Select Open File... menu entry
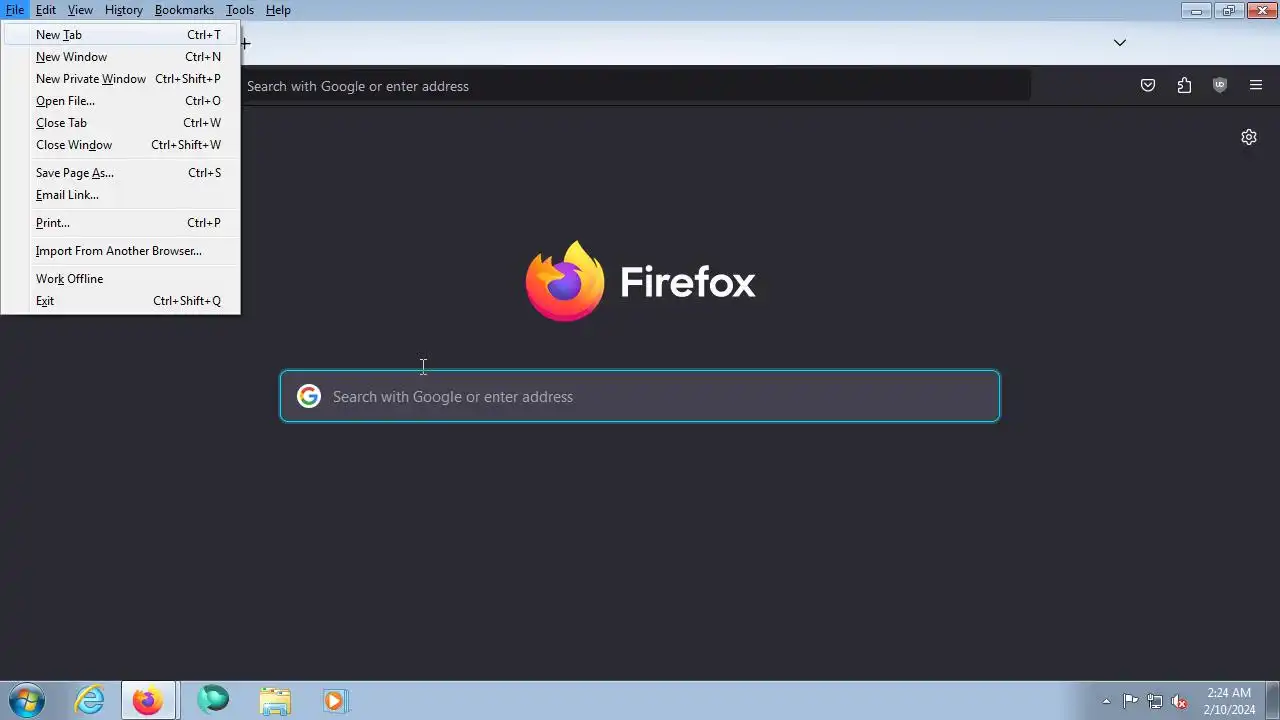 (x=120, y=101)
